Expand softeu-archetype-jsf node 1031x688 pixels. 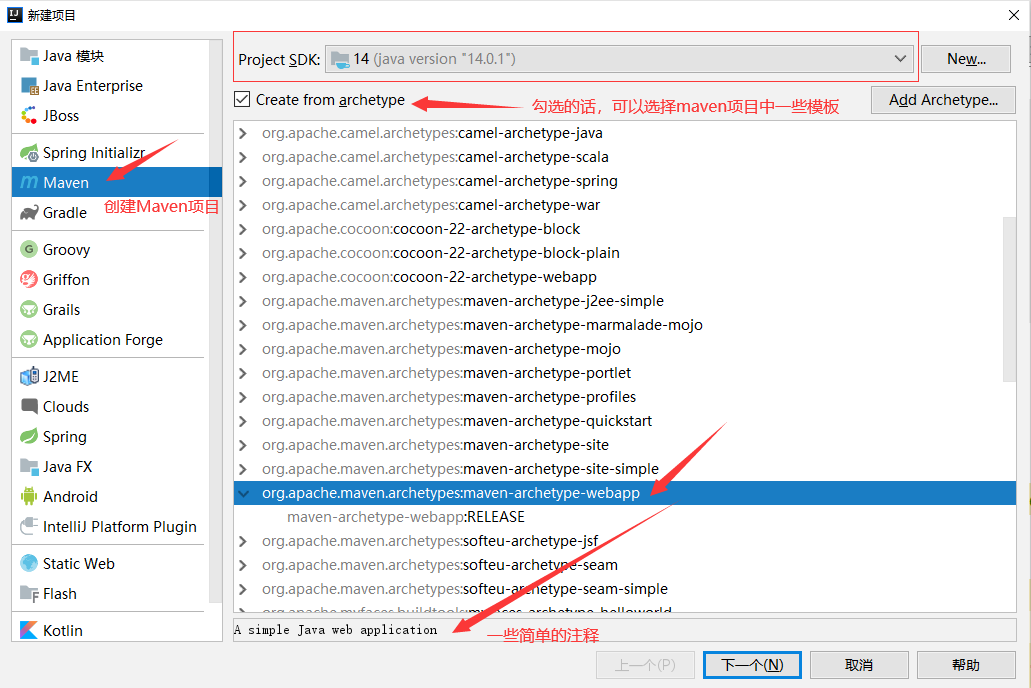(243, 541)
